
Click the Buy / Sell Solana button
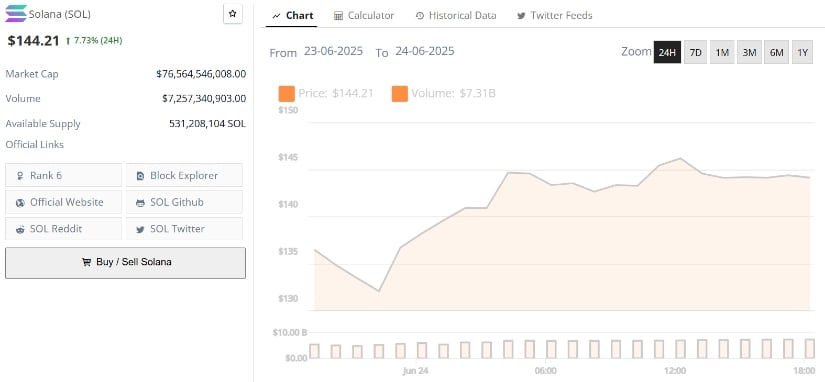pos(125,263)
